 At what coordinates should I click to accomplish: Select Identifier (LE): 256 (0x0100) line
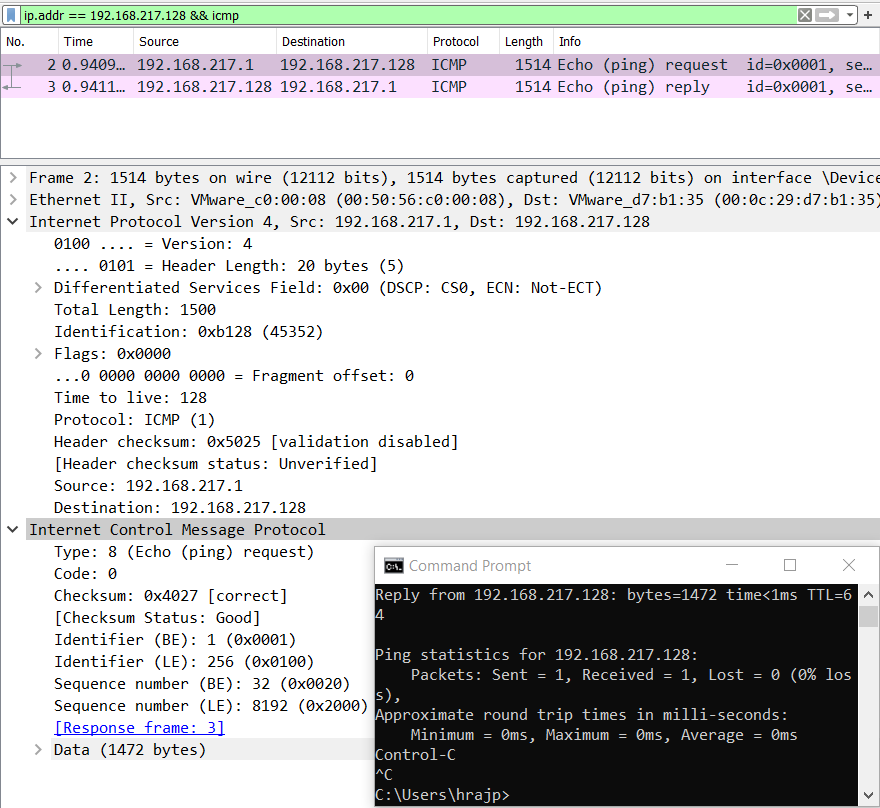pyautogui.click(x=184, y=662)
